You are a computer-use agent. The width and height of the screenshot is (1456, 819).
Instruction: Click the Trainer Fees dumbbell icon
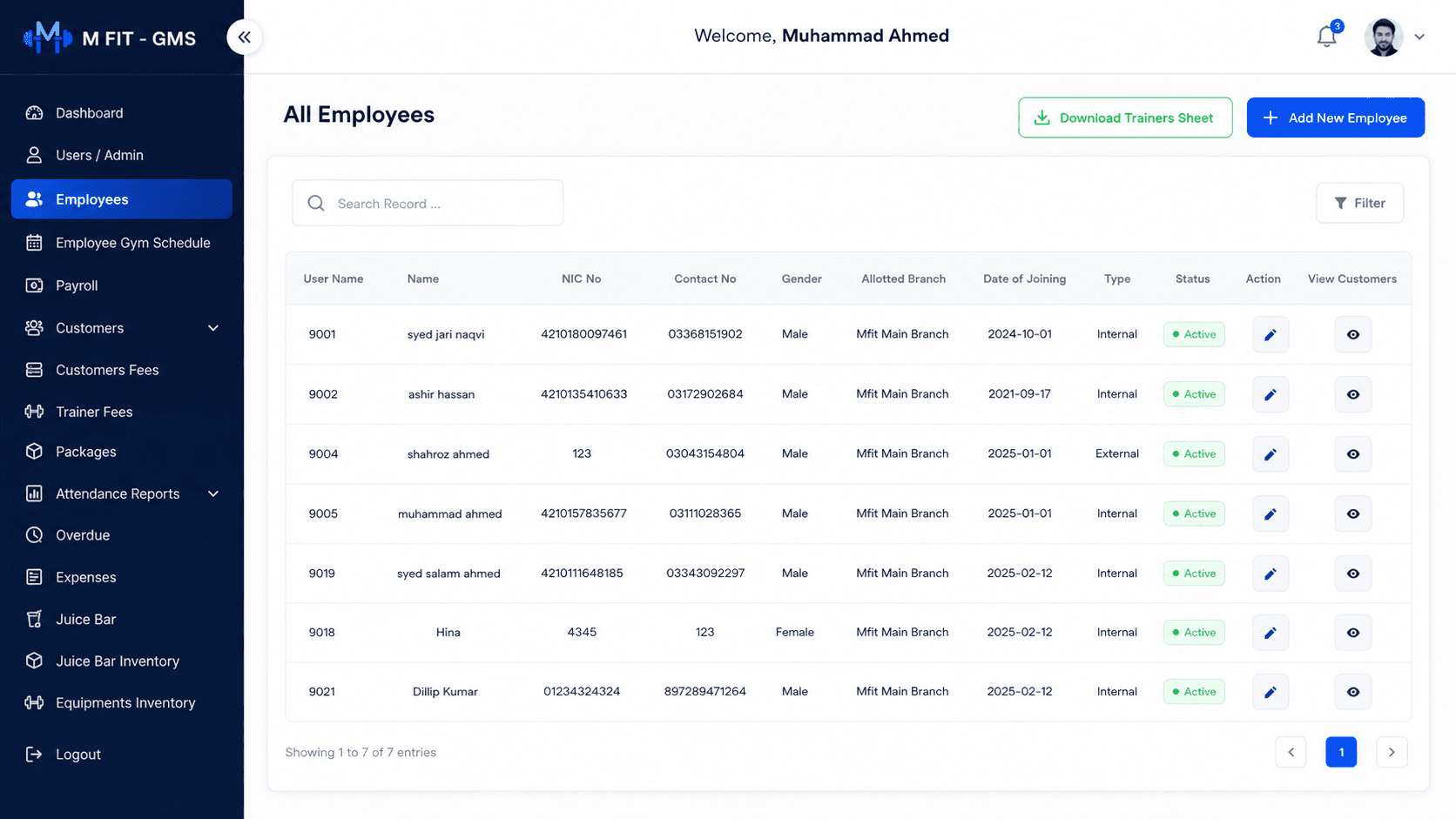tap(34, 412)
